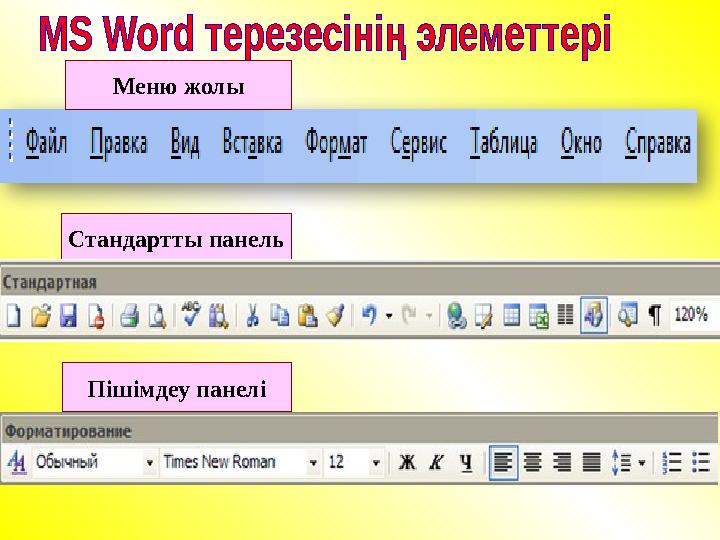This screenshot has height=540, width=720.
Task: Open the Times New Roman font dropdown
Action: pyautogui.click(x=313, y=463)
